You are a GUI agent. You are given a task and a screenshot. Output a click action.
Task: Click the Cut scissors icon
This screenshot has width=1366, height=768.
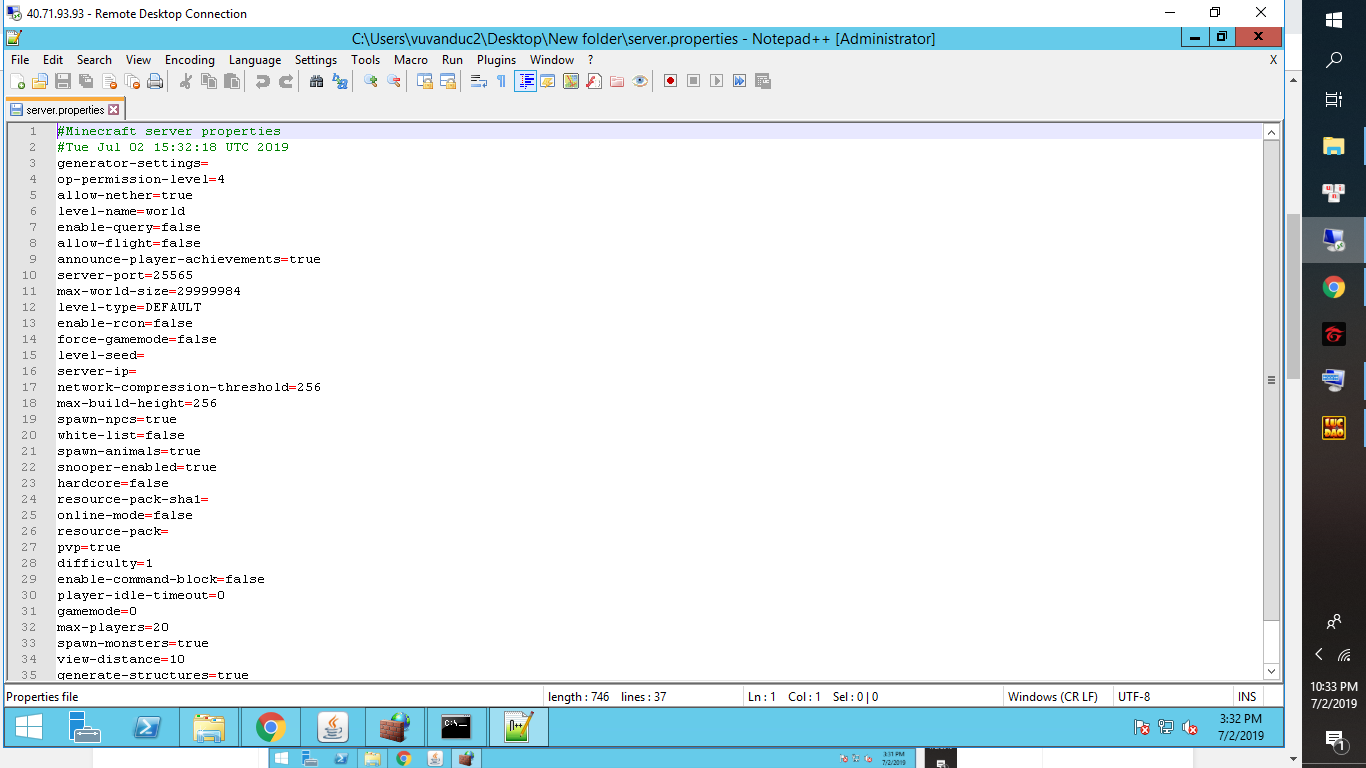coord(186,81)
